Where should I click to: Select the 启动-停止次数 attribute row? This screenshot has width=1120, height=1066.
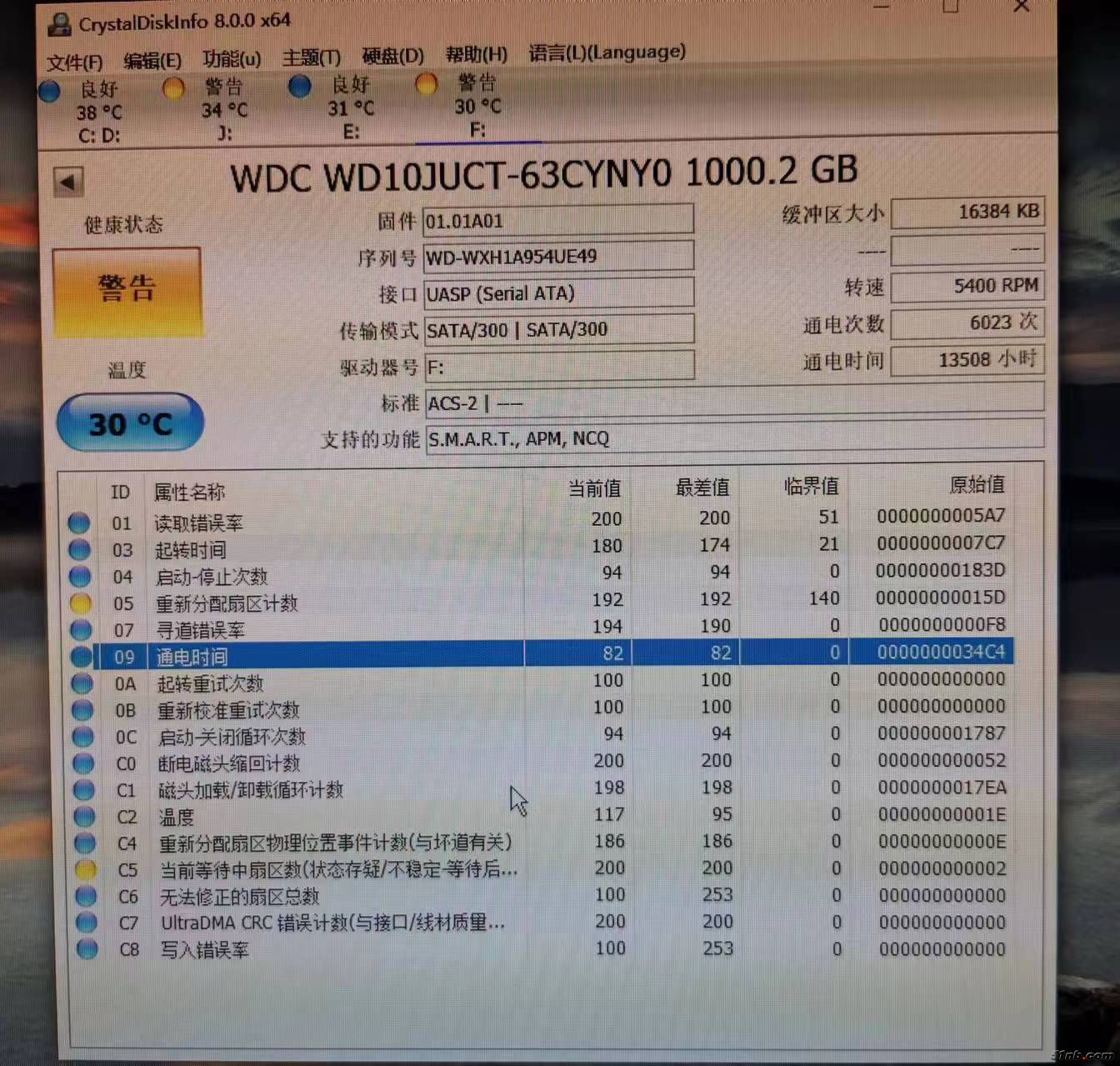[539, 573]
